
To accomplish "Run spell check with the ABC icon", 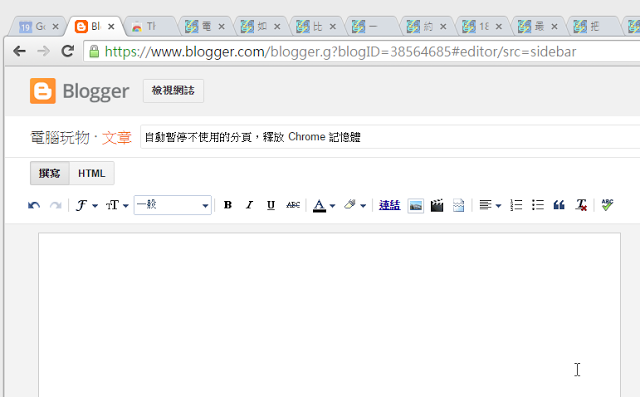I will 607,205.
